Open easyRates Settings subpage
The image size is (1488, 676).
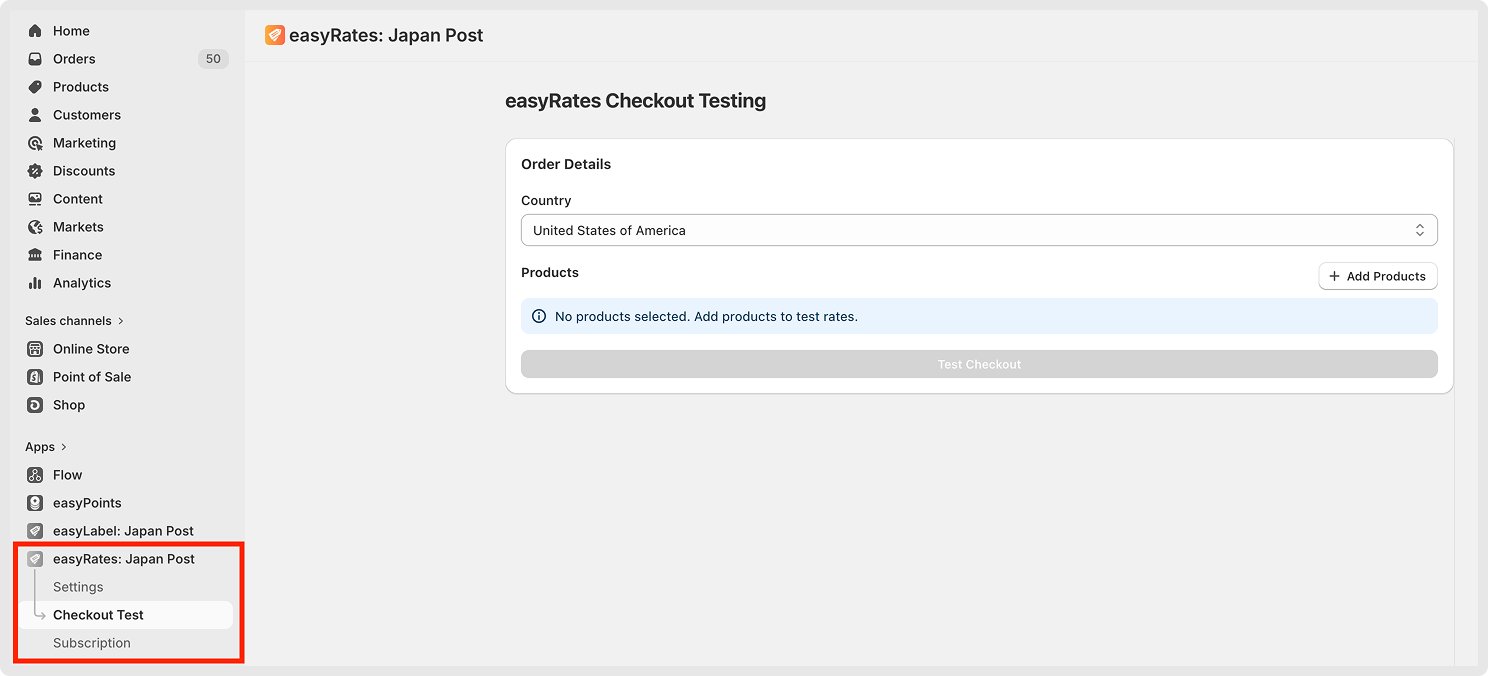coord(78,587)
